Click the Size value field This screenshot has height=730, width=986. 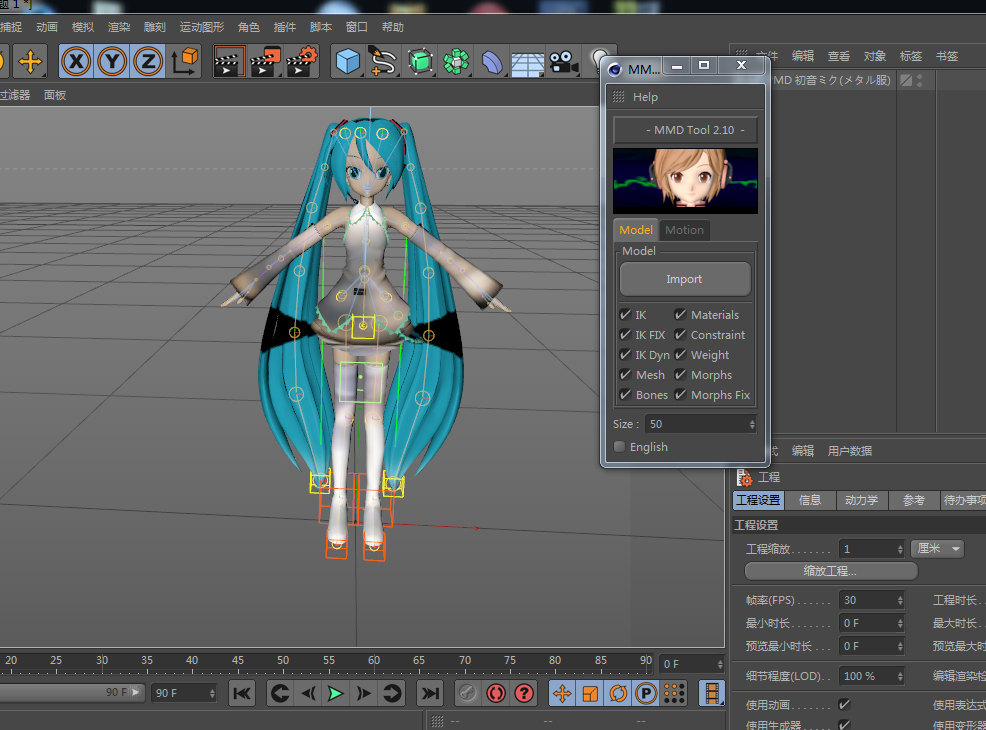(695, 424)
